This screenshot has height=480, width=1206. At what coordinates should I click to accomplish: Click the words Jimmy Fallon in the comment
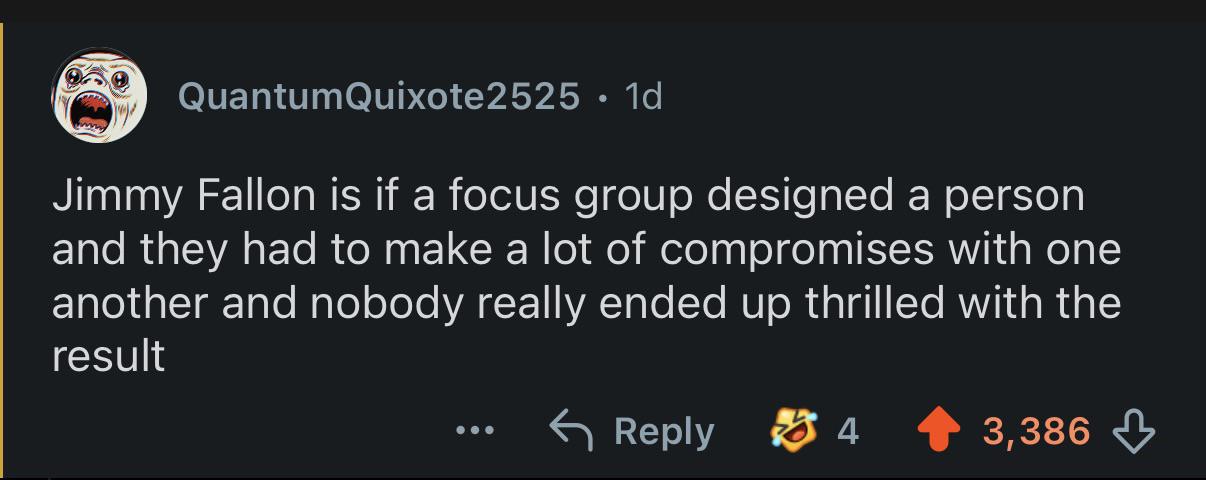[x=177, y=196]
